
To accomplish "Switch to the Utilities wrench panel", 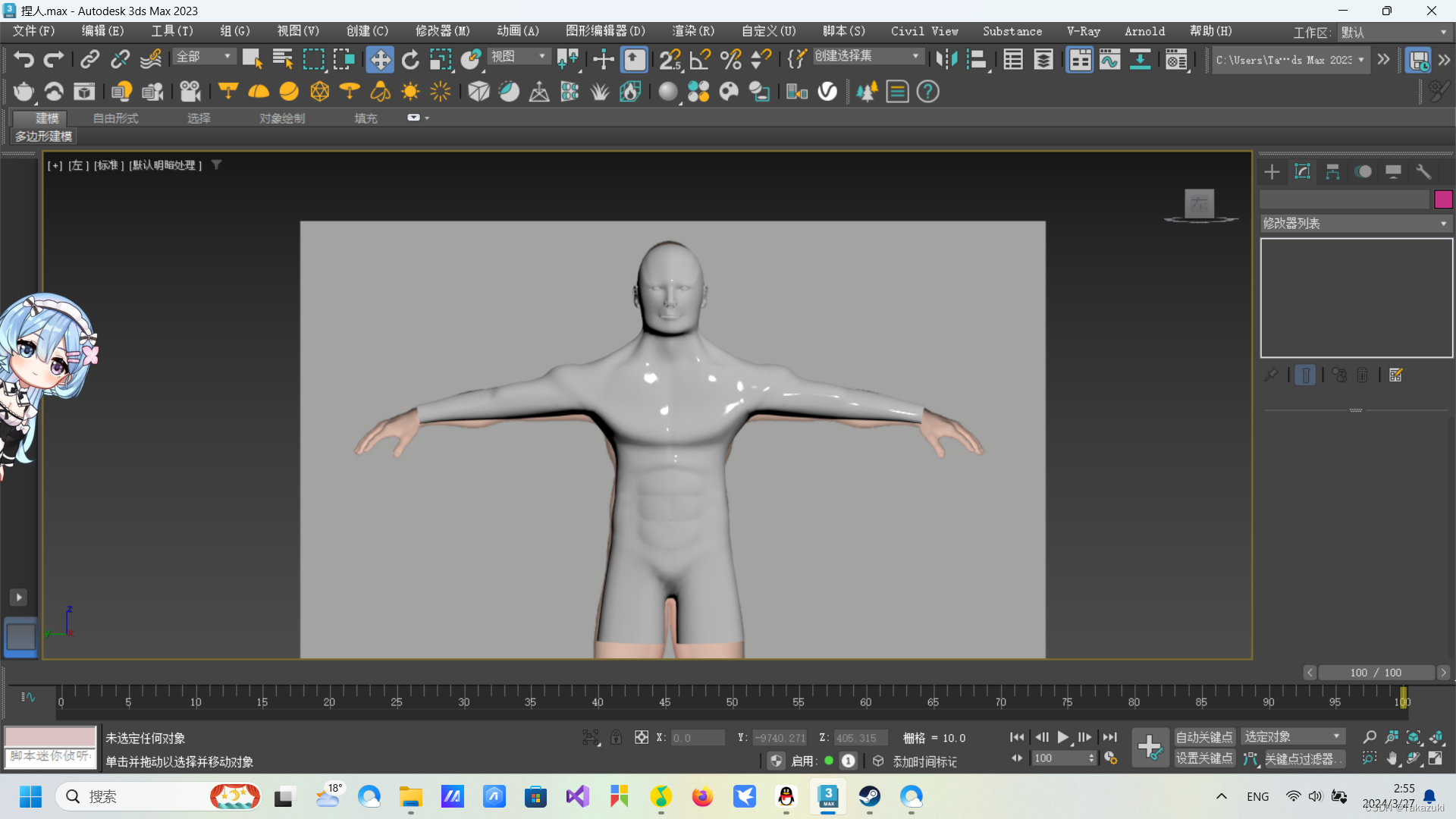I will (1423, 171).
